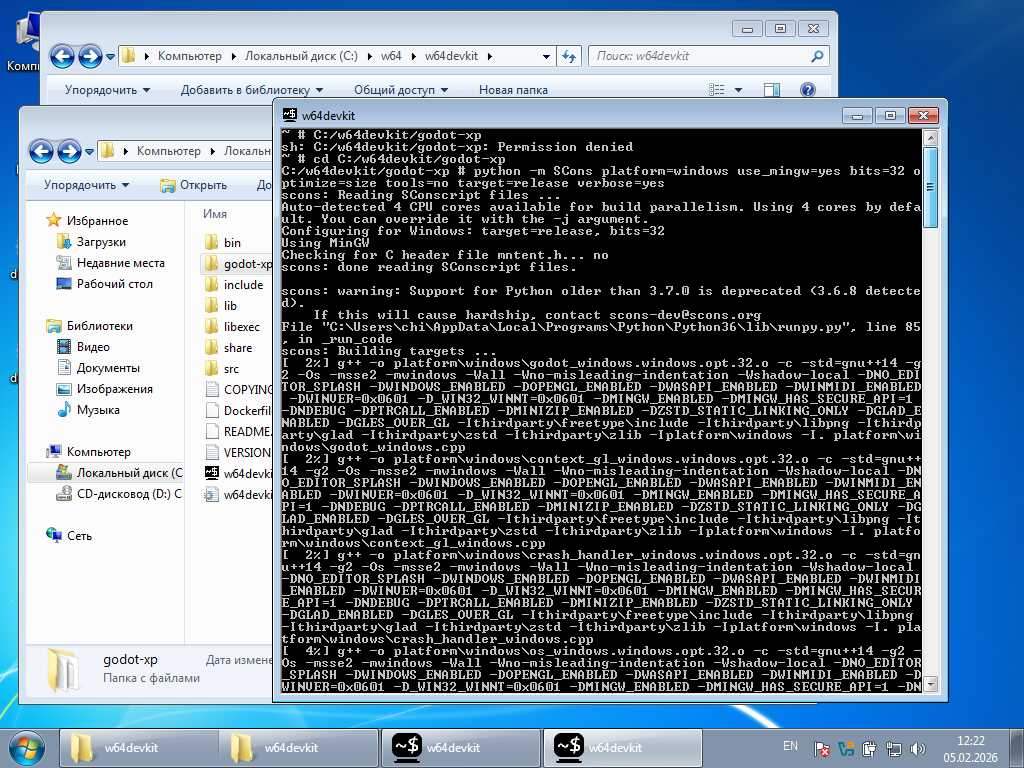
Task: Click Back arrow in rear Explorer window
Action: click(x=62, y=56)
